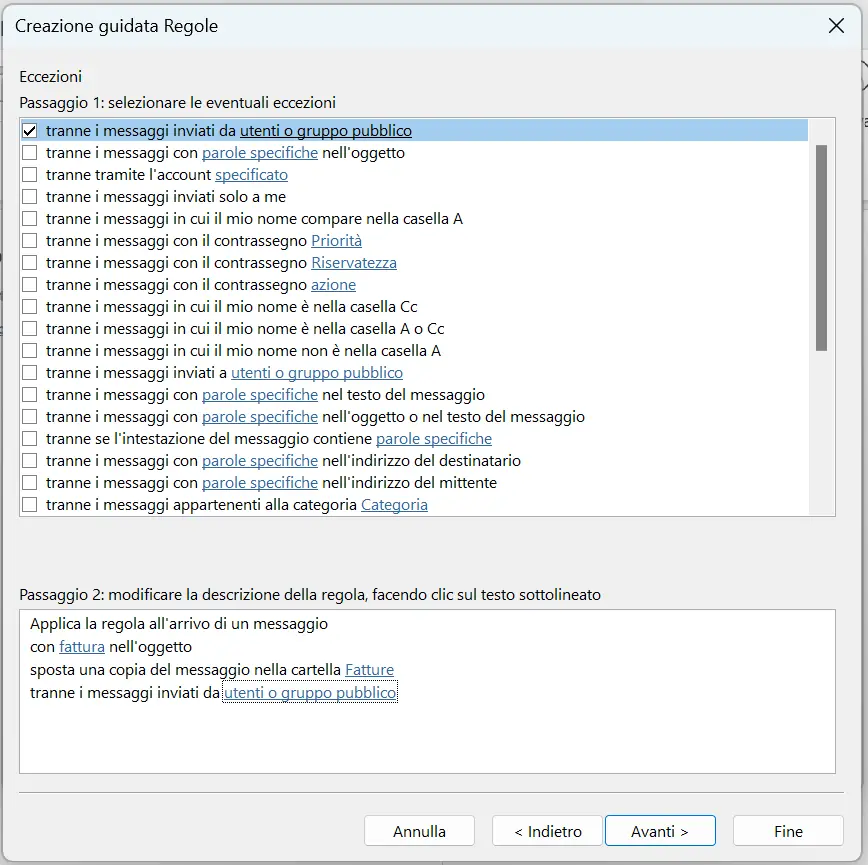The height and width of the screenshot is (865, 868).
Task: Enable the contrassegno Priorità exception
Action: (x=28, y=240)
